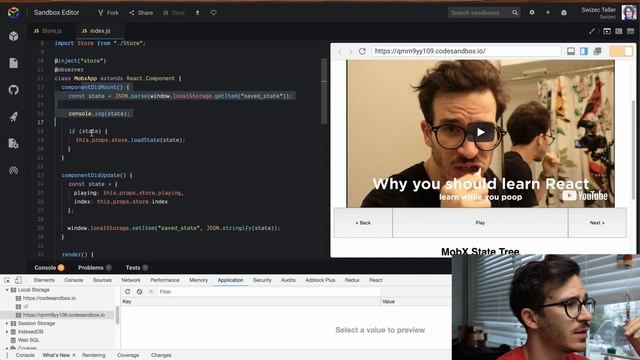Expand the IndexedDB tree node

click(x=7, y=332)
